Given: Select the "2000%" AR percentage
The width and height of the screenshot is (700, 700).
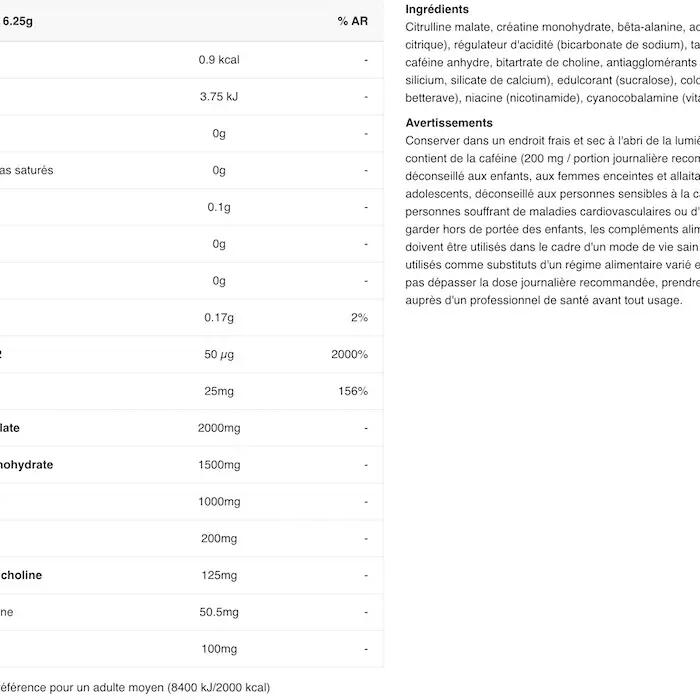Looking at the screenshot, I should tap(349, 355).
